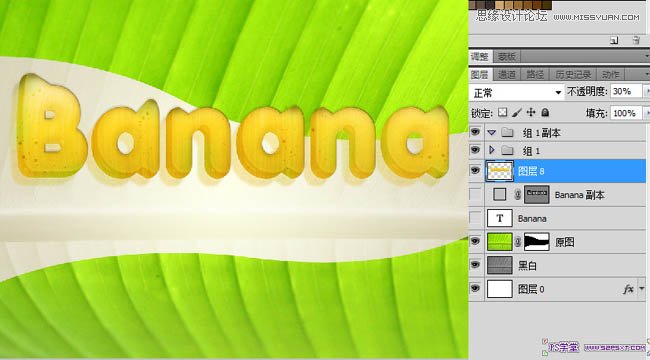This screenshot has width=650, height=360.
Task: Select the layer named 图层 0
Action: point(531,289)
